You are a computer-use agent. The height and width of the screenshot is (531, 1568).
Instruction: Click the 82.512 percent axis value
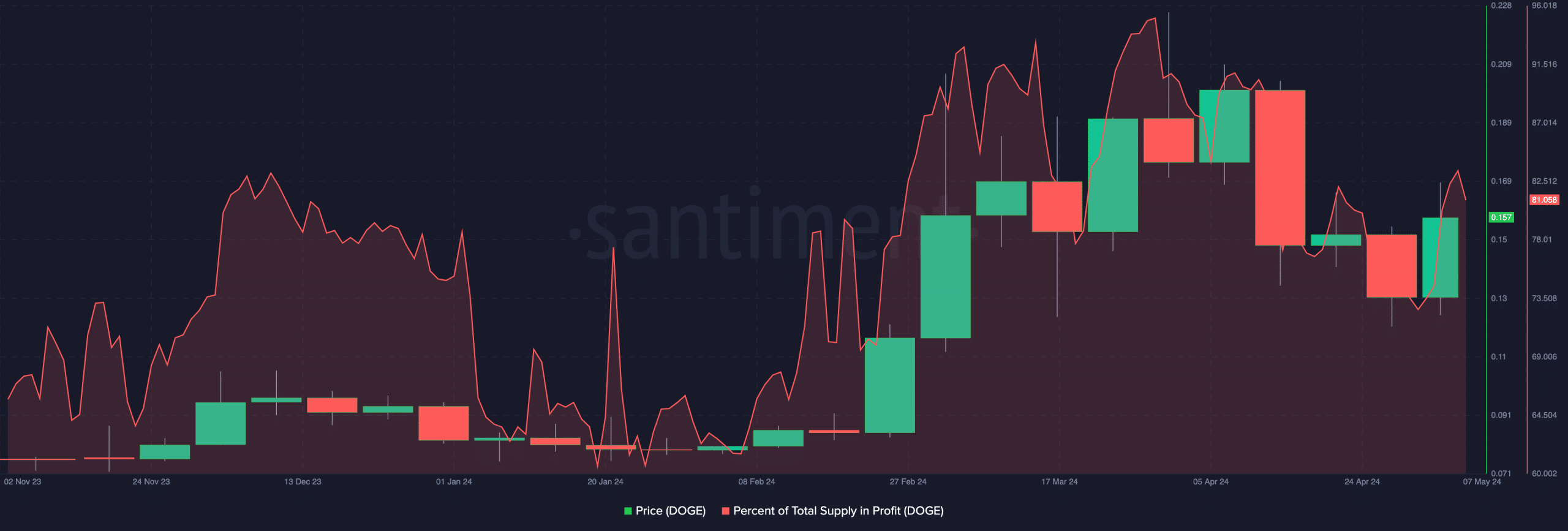(x=1544, y=181)
